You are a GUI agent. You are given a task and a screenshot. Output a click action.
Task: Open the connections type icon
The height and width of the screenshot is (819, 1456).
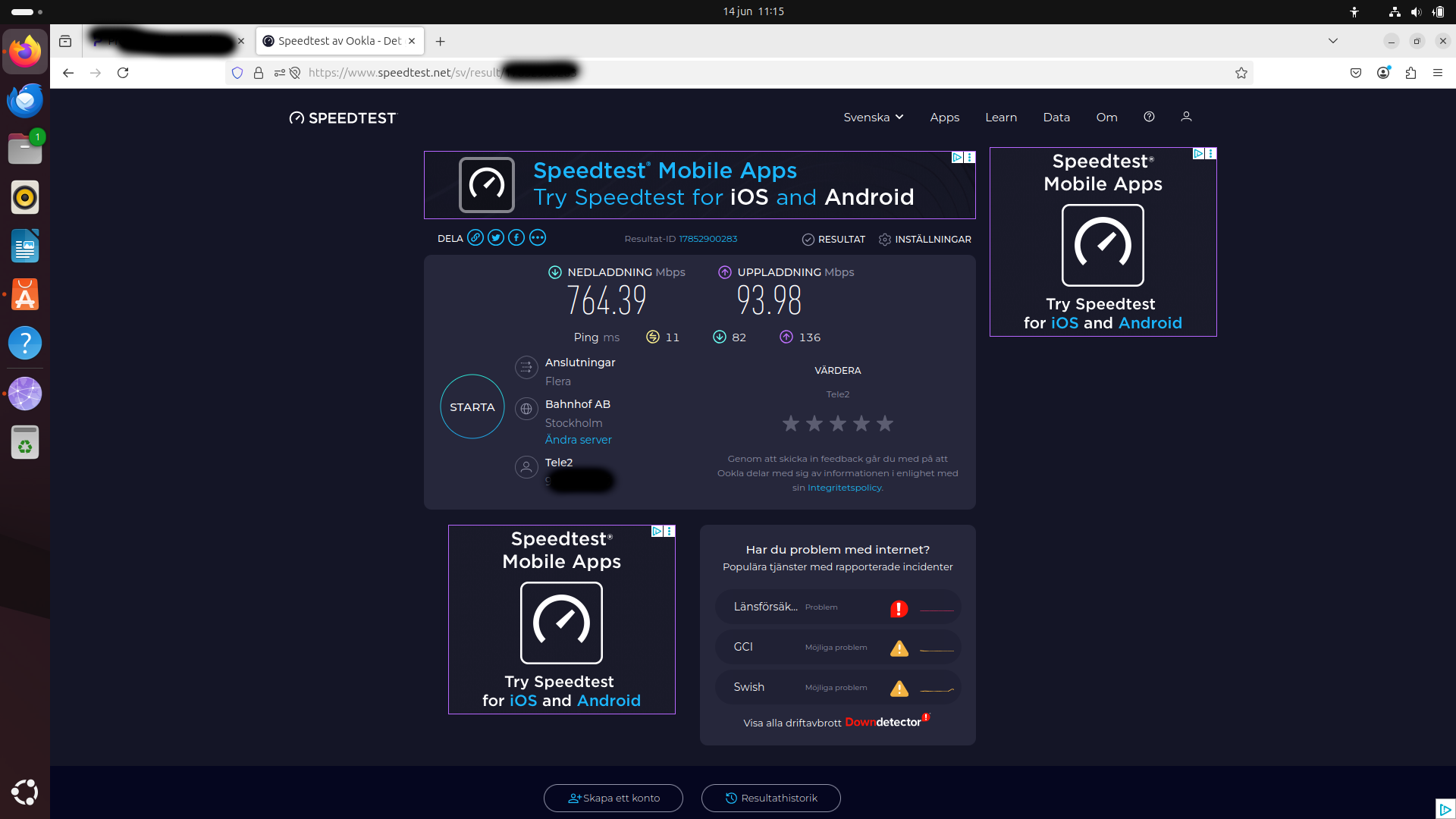(x=526, y=368)
